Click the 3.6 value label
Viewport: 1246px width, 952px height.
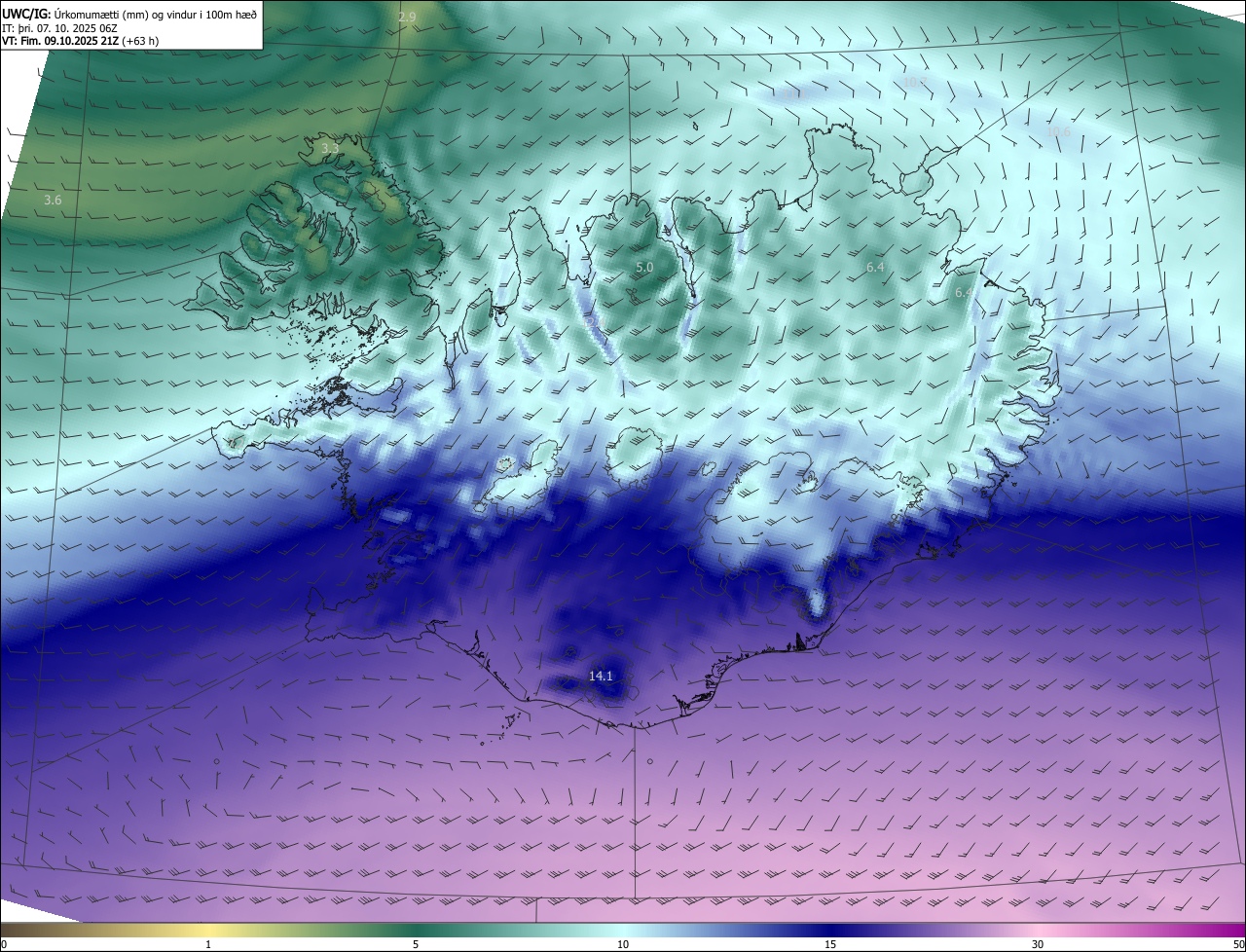pos(53,200)
